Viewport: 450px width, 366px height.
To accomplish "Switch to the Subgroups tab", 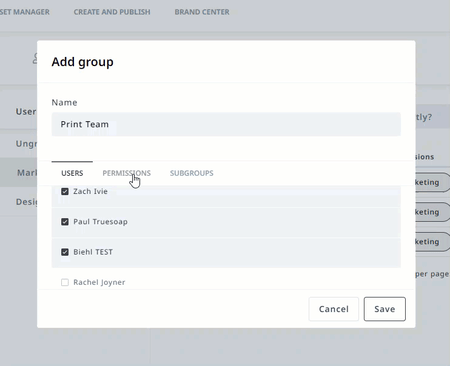I will click(x=192, y=173).
